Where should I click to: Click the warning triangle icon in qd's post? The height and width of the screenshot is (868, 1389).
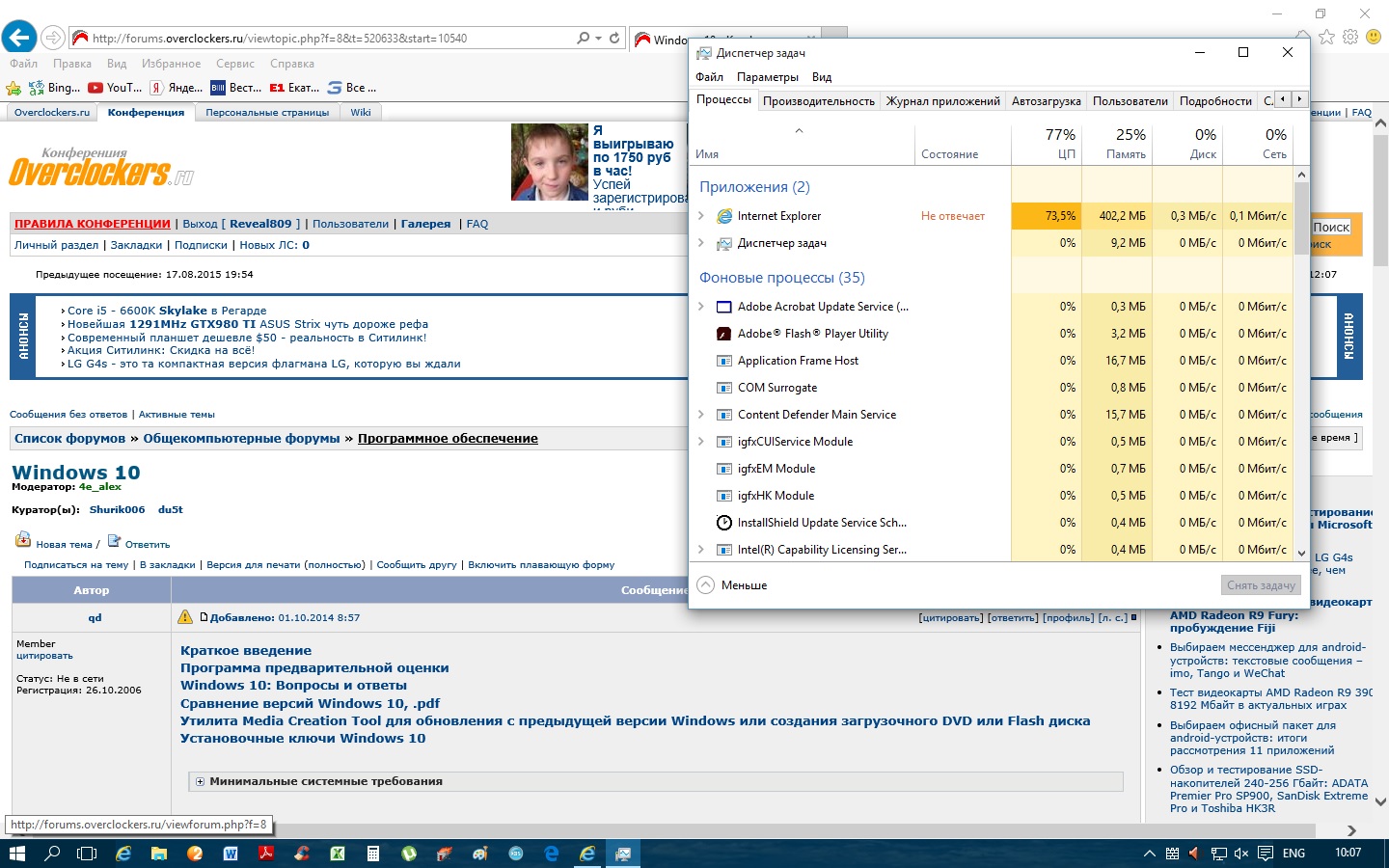click(185, 617)
